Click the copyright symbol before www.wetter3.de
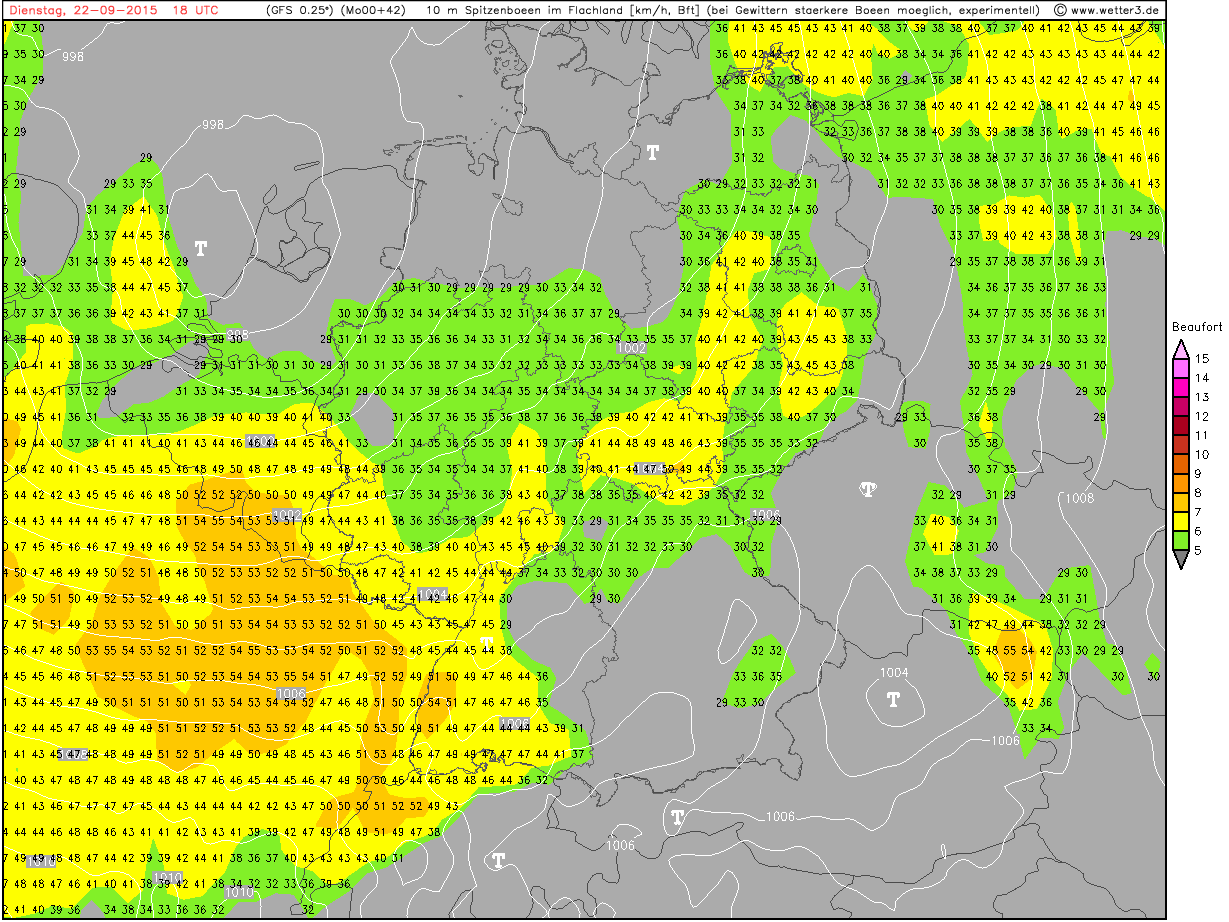Viewport: 1229px width, 922px height. [1059, 10]
